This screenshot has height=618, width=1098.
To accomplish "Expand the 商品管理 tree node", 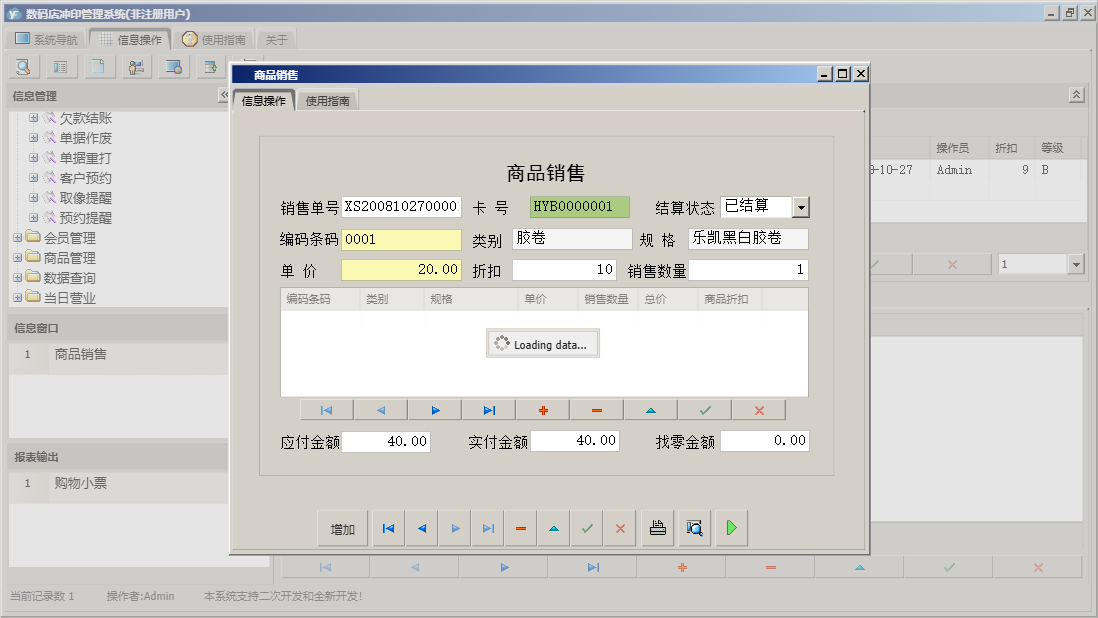I will [x=18, y=258].
